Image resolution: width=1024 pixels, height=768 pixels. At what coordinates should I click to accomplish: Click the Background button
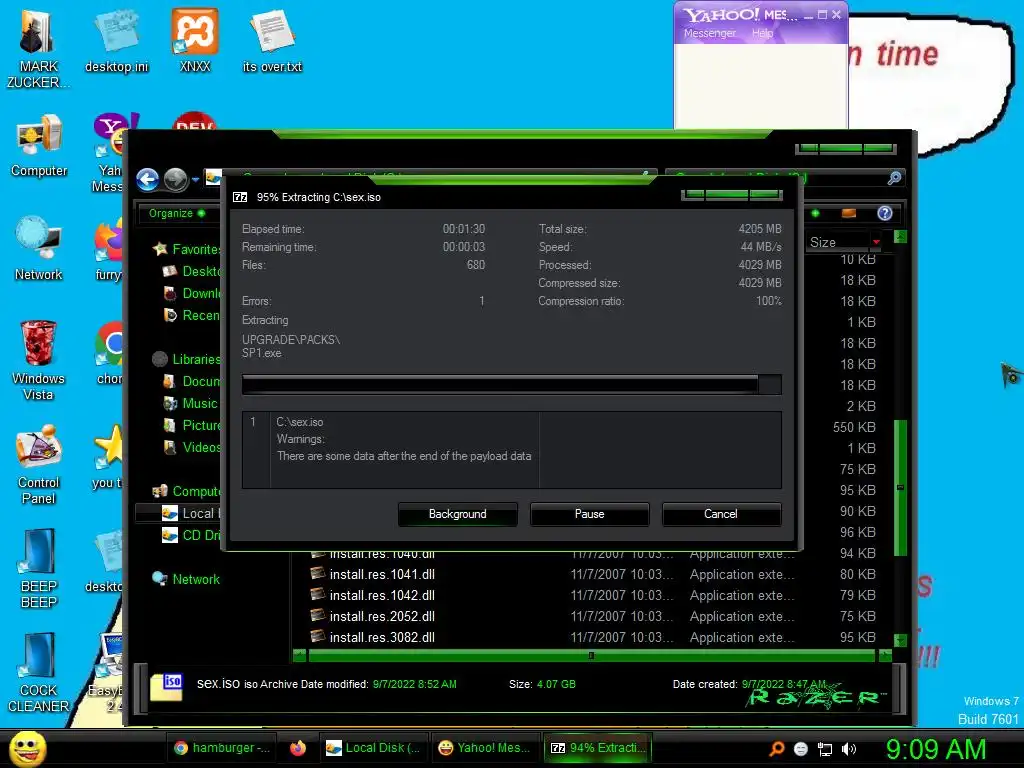click(457, 514)
